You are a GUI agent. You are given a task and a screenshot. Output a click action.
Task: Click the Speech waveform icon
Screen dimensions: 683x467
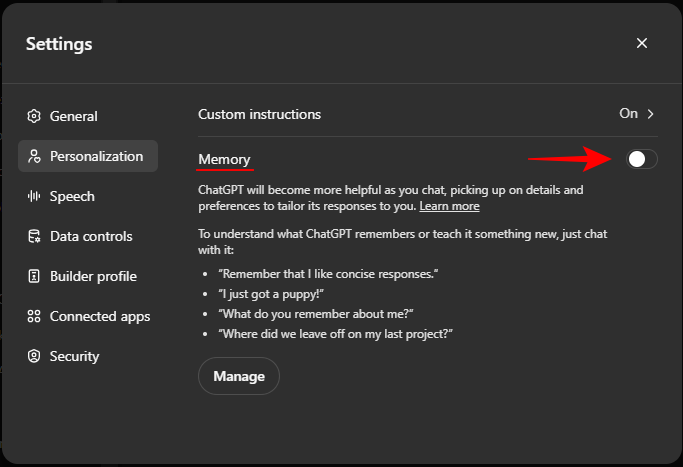[34, 196]
